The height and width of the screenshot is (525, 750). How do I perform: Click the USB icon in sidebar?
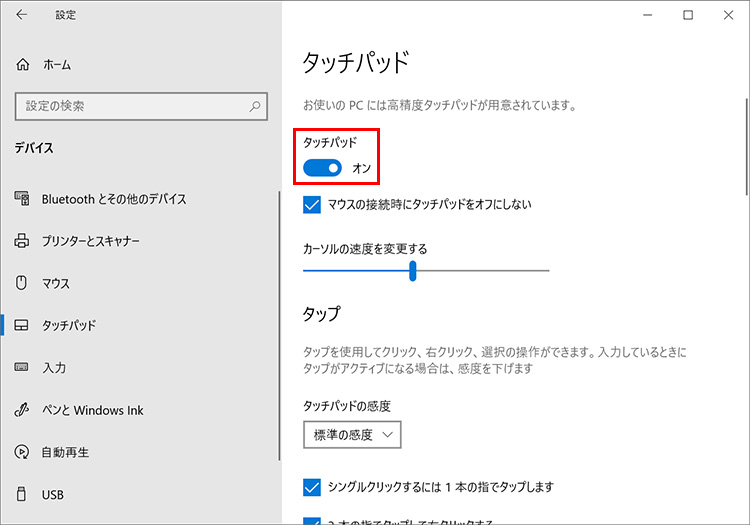coord(23,494)
